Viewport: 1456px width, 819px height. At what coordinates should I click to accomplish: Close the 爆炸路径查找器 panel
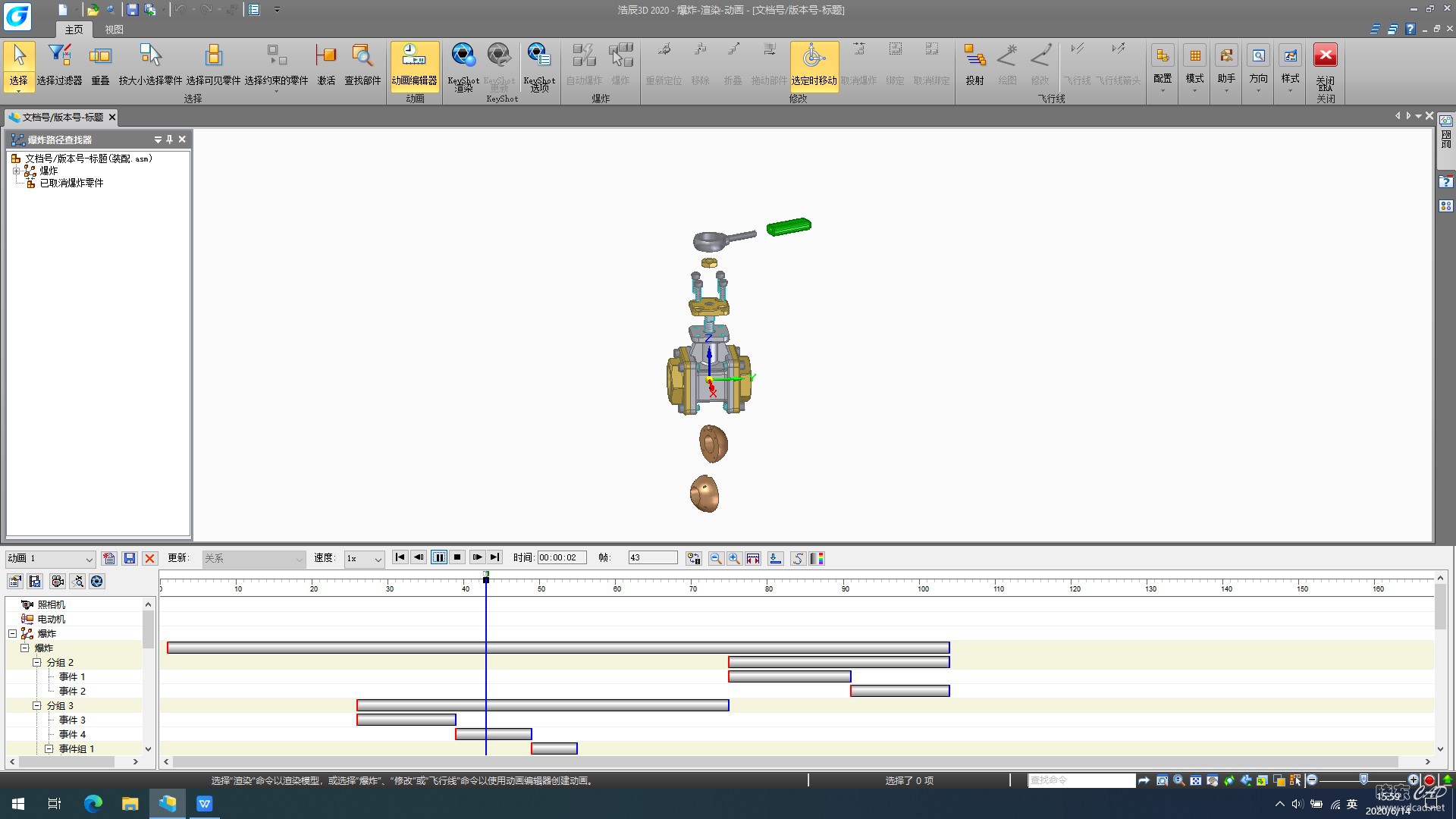(x=182, y=140)
